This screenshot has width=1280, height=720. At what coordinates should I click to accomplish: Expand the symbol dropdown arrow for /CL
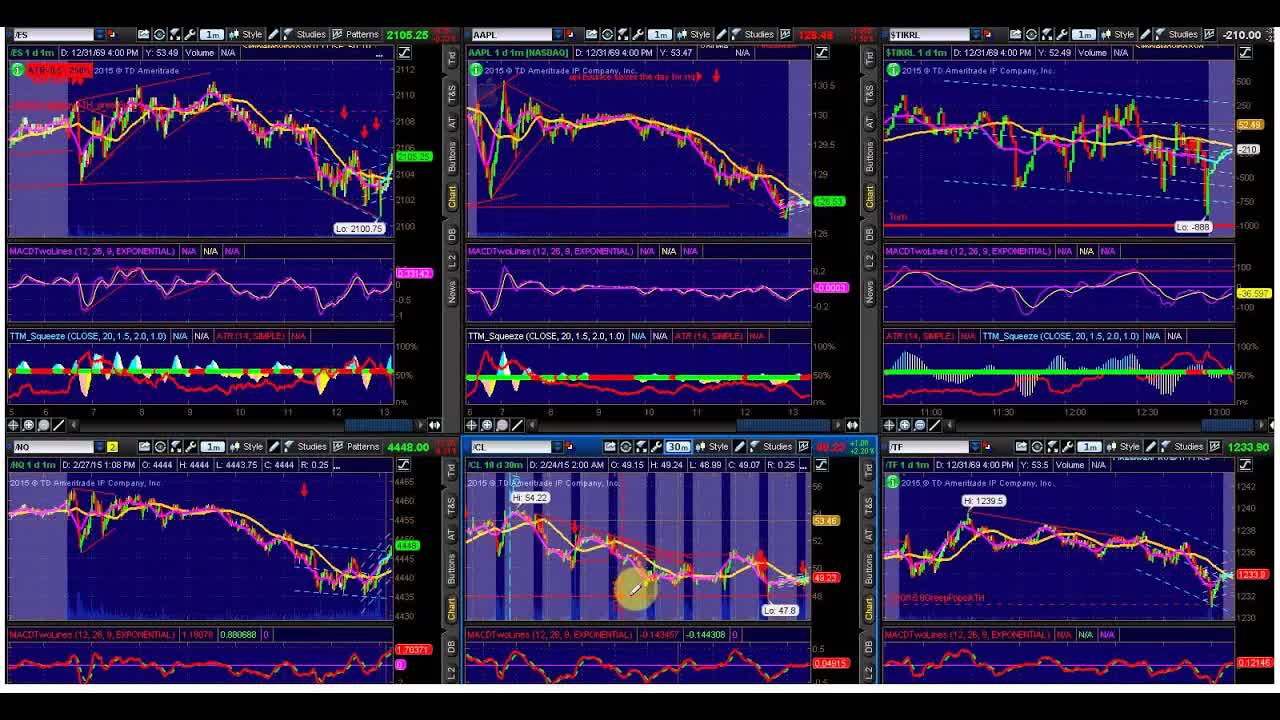(x=559, y=447)
